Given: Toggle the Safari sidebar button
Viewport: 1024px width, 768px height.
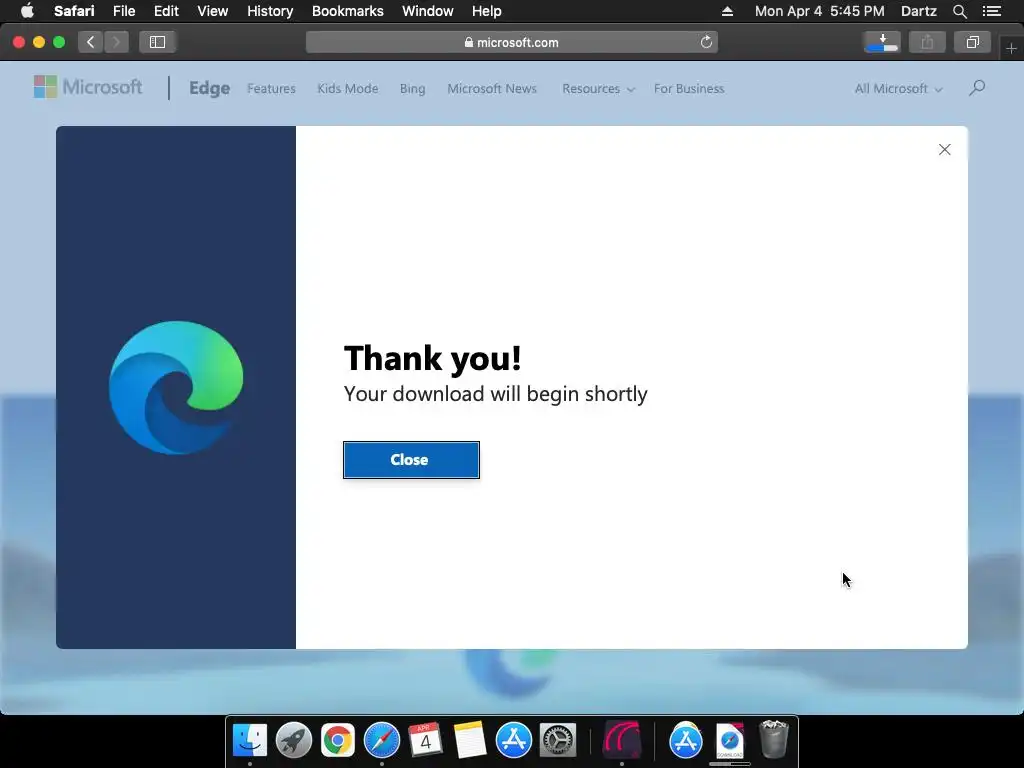Looking at the screenshot, I should click(157, 42).
